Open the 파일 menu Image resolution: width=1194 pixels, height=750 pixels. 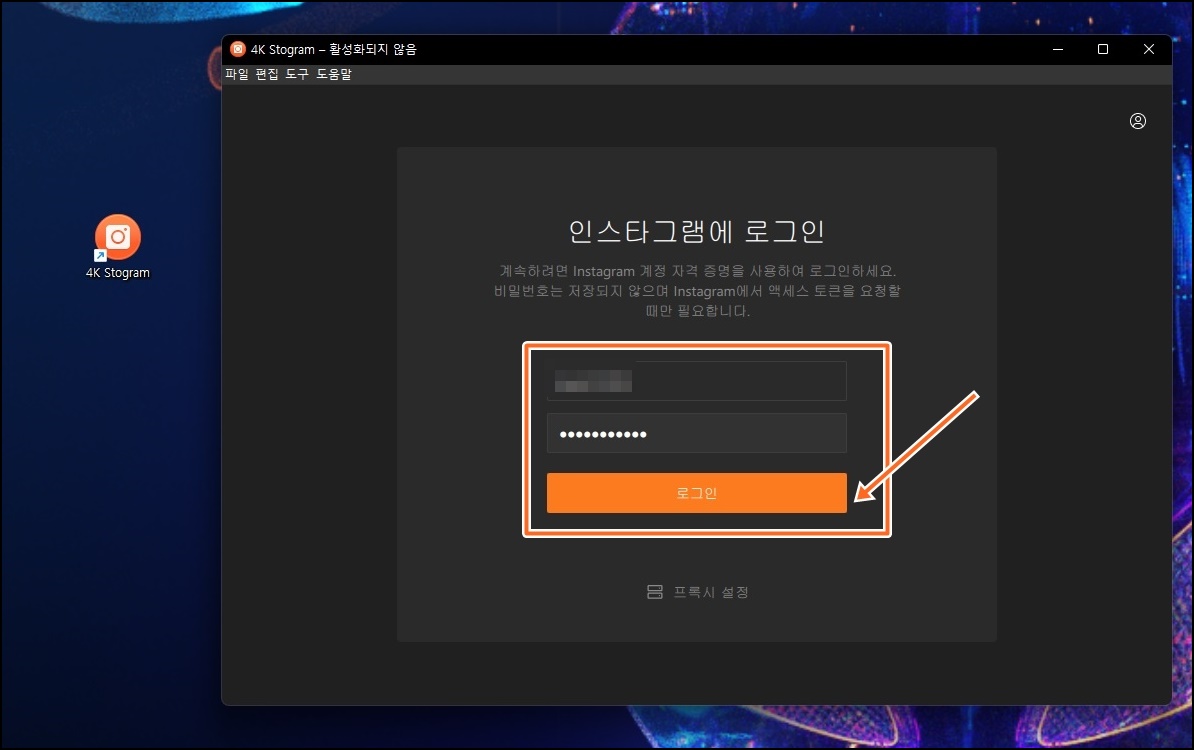point(237,74)
